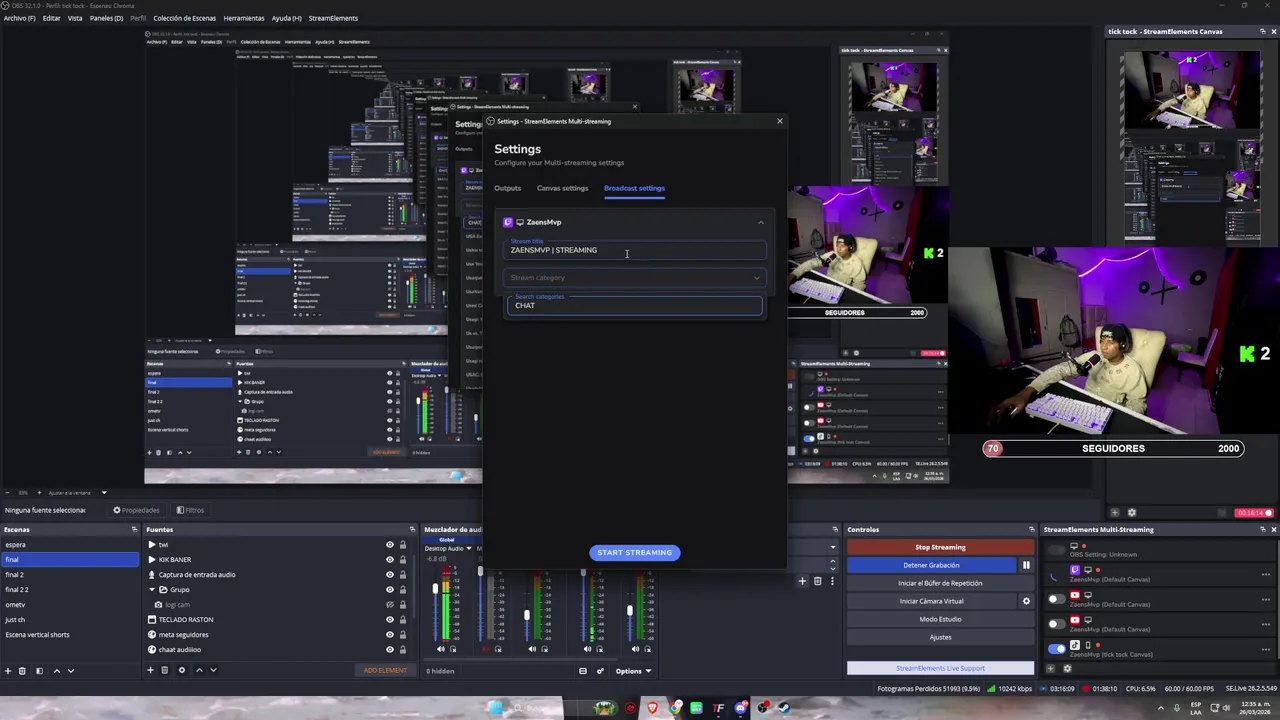Adjust Desktop Audio volume slider
Screen dimensions: 1280x720
click(435, 589)
